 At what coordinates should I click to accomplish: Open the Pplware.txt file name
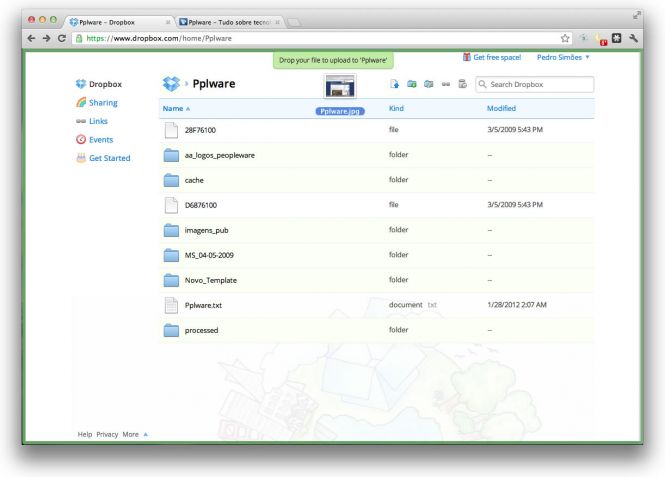pyautogui.click(x=203, y=305)
